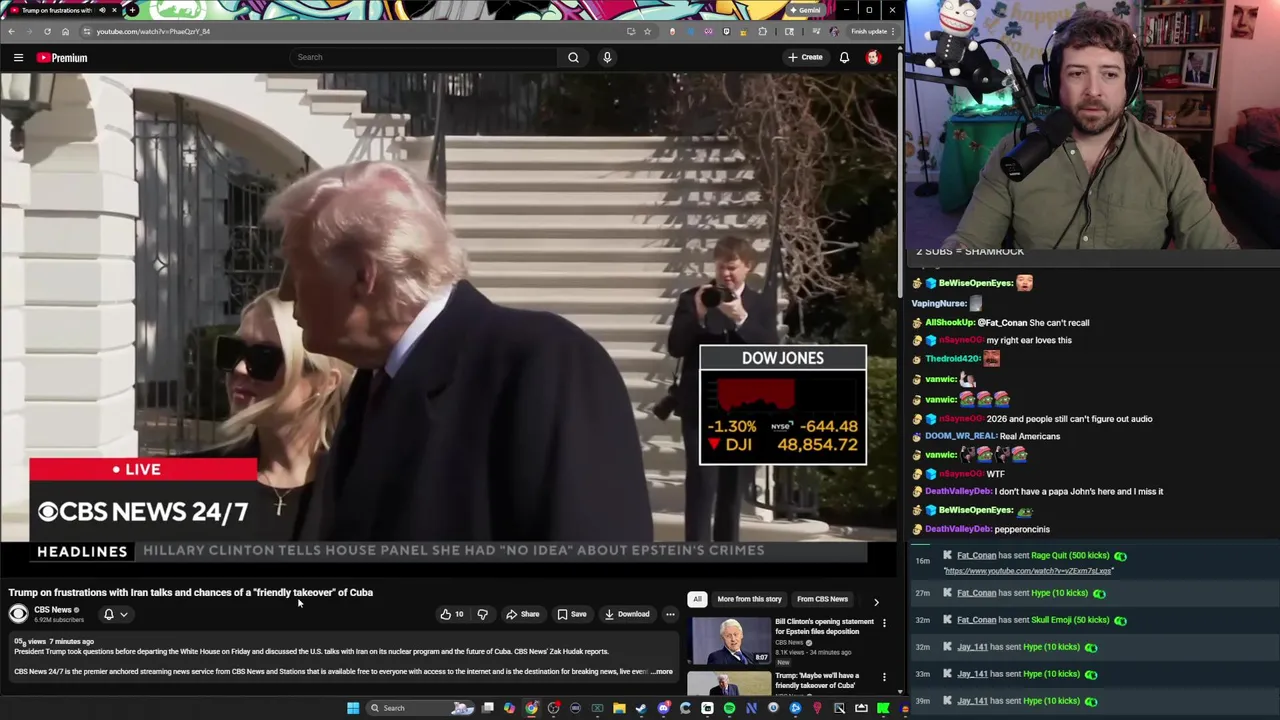Open Trump friendly takeover of Cuba thumbnail
This screenshot has width=1280, height=720.
point(729,683)
